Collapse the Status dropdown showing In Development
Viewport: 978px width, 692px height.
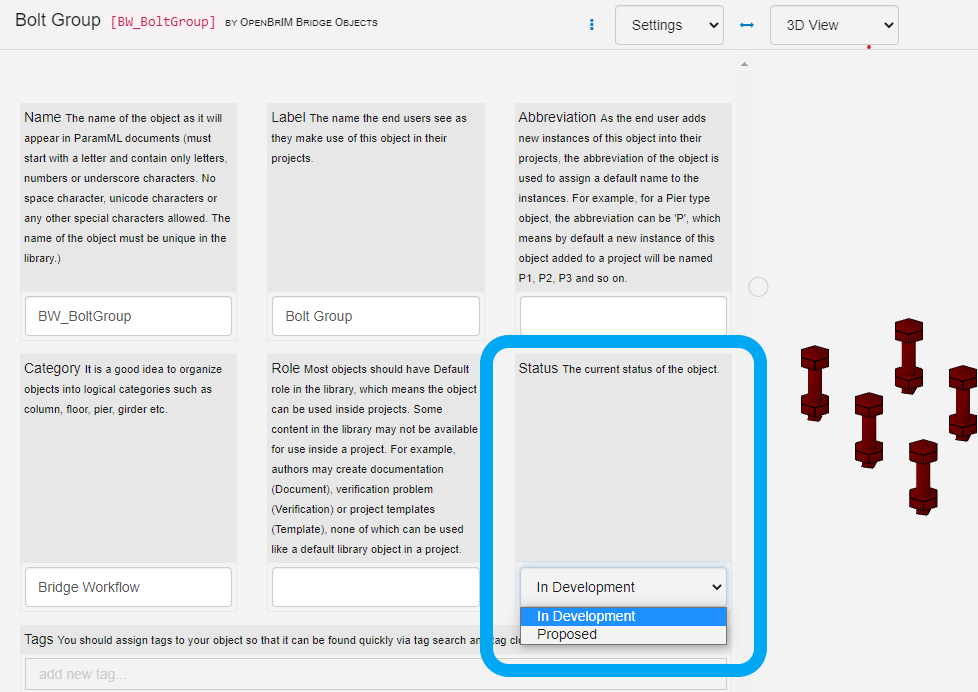[x=622, y=587]
